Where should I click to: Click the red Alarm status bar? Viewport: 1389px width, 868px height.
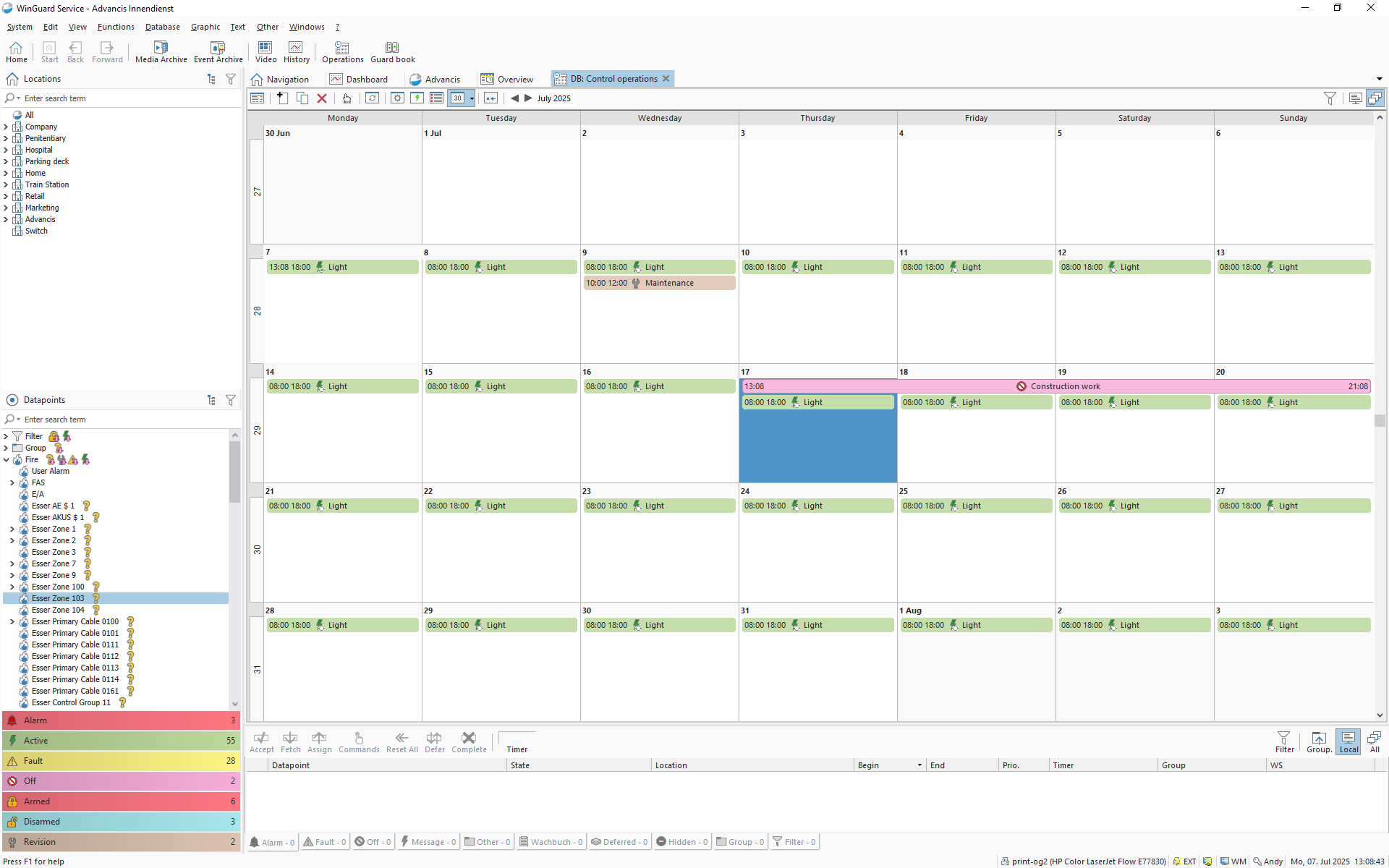tap(121, 720)
